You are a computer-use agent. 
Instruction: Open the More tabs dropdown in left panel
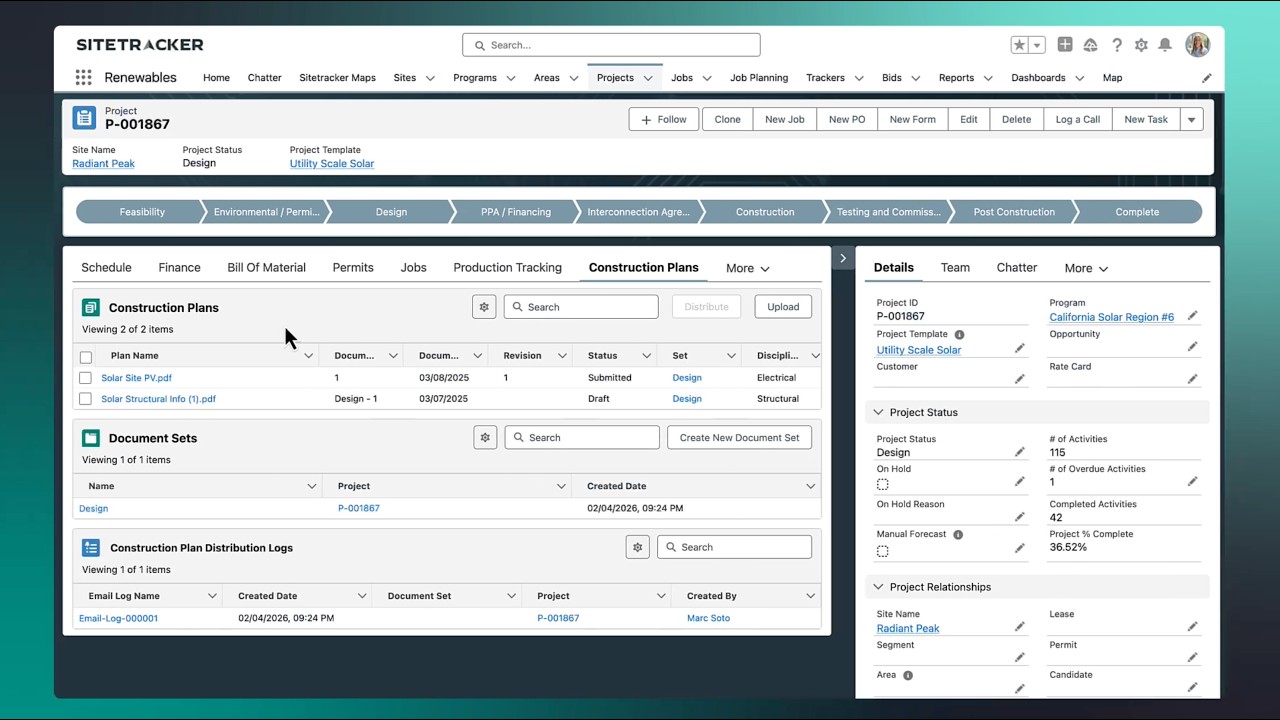(748, 268)
